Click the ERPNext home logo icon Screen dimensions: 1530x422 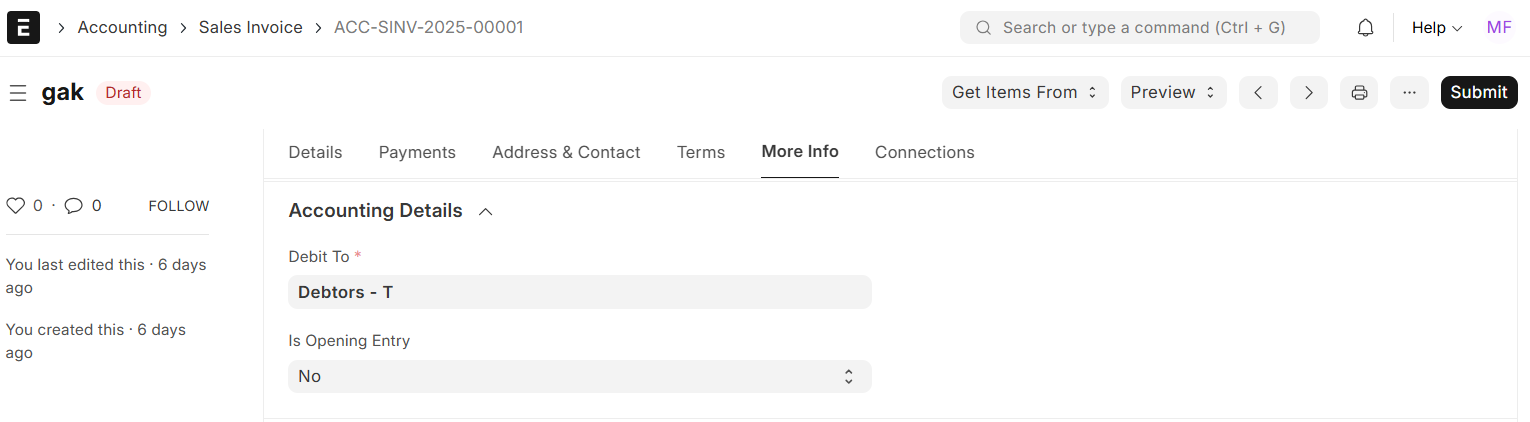tap(23, 28)
